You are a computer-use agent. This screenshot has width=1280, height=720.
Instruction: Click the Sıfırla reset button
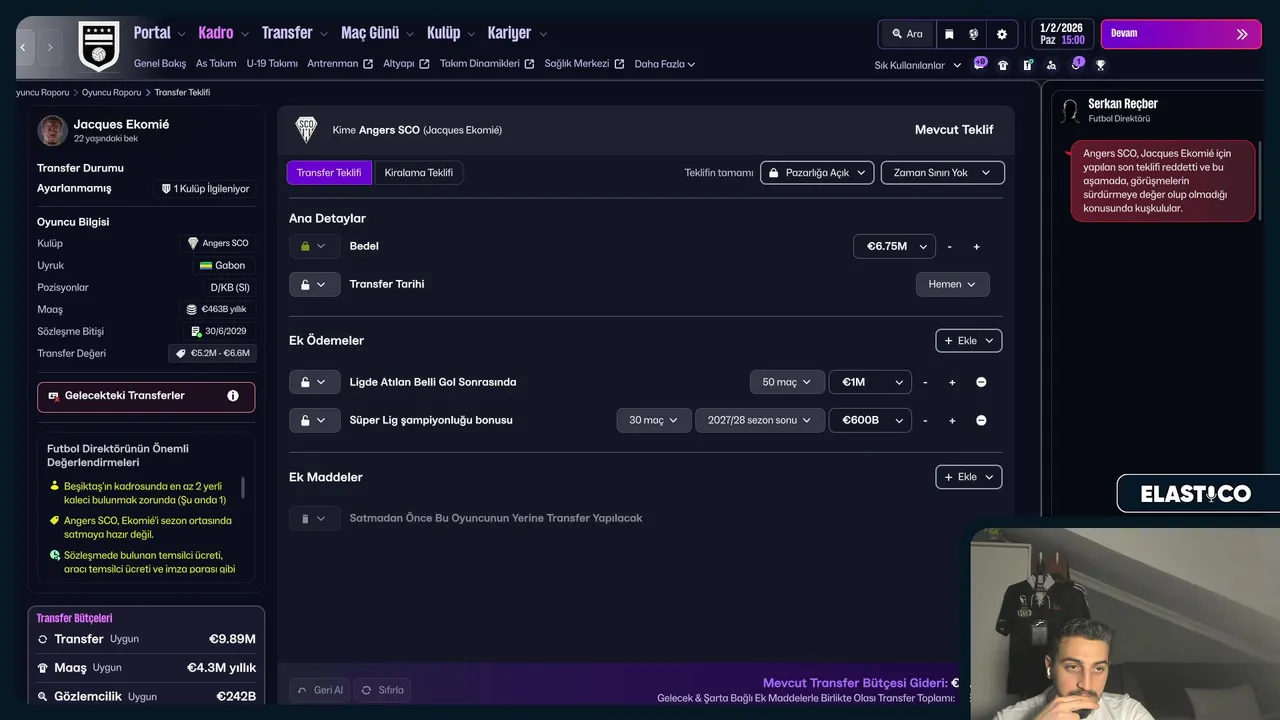click(382, 690)
